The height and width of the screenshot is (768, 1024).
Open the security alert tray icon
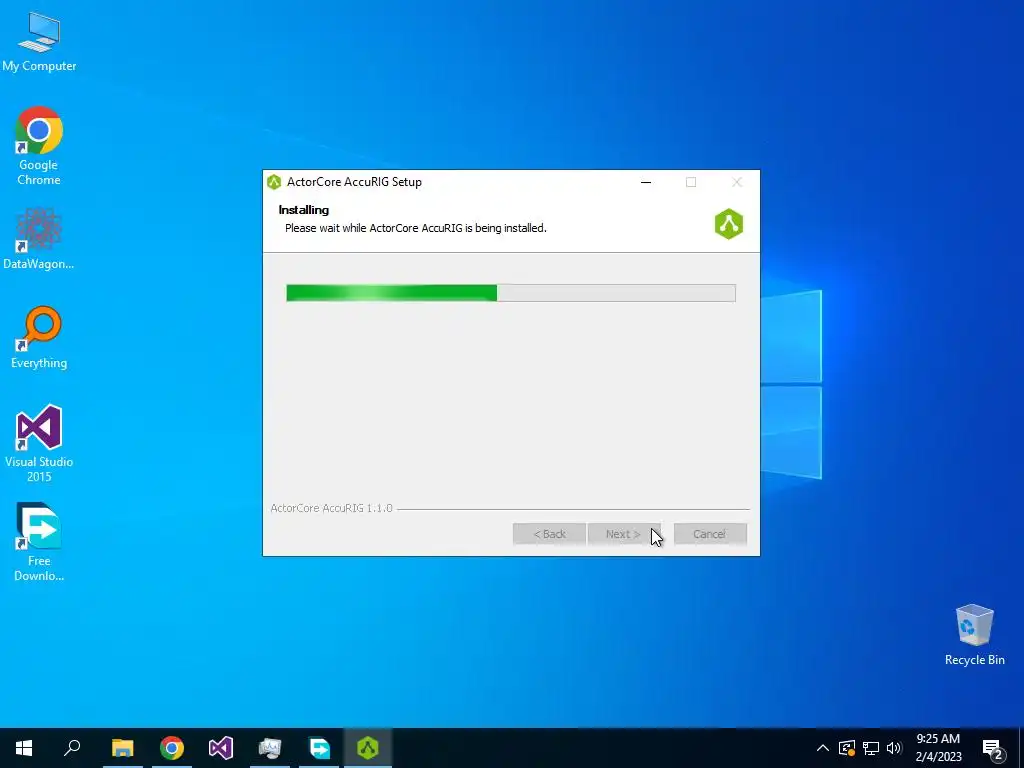[x=847, y=748]
